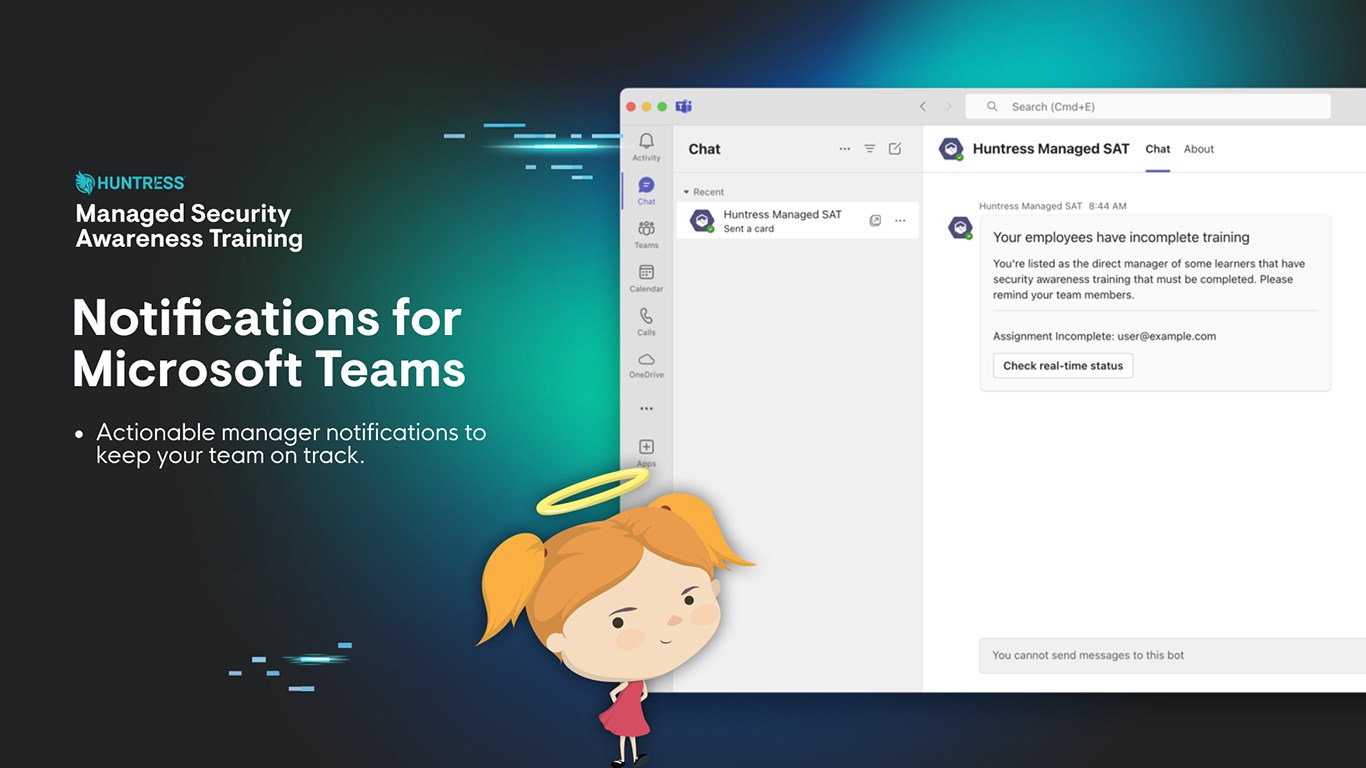Viewport: 1366px width, 768px height.
Task: Click the Huntress Managed SAT header avatar
Action: (x=951, y=149)
